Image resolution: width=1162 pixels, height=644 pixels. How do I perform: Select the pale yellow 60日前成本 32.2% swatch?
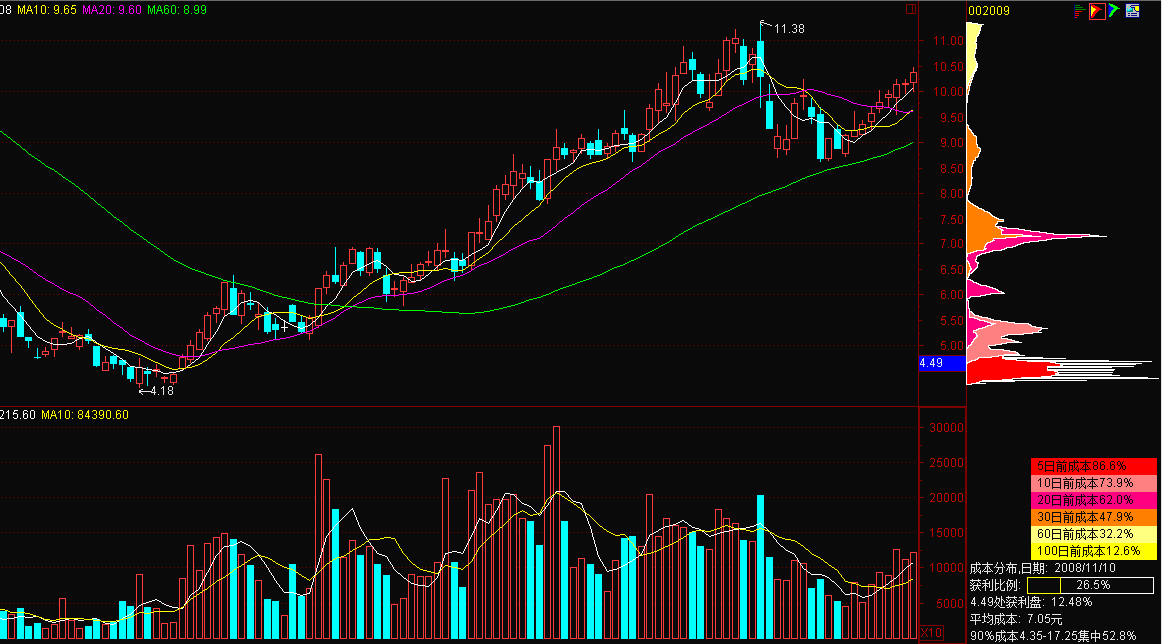point(1094,534)
